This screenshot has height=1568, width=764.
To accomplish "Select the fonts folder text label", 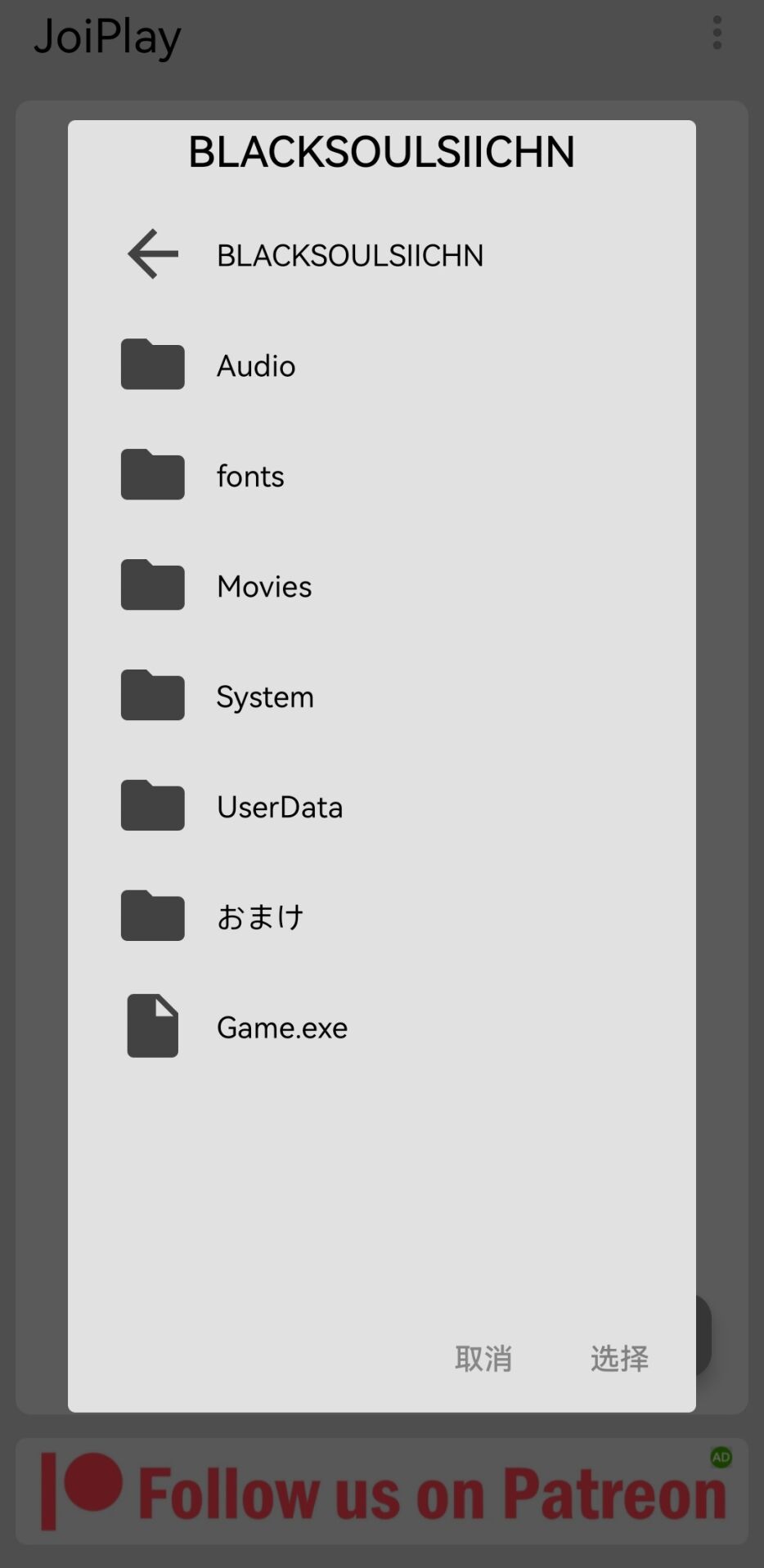I will point(250,477).
